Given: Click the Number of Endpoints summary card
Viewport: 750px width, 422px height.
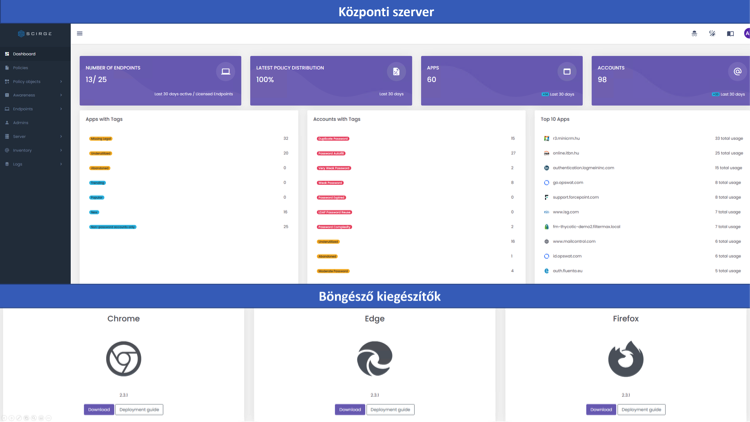Looking at the screenshot, I should (160, 80).
